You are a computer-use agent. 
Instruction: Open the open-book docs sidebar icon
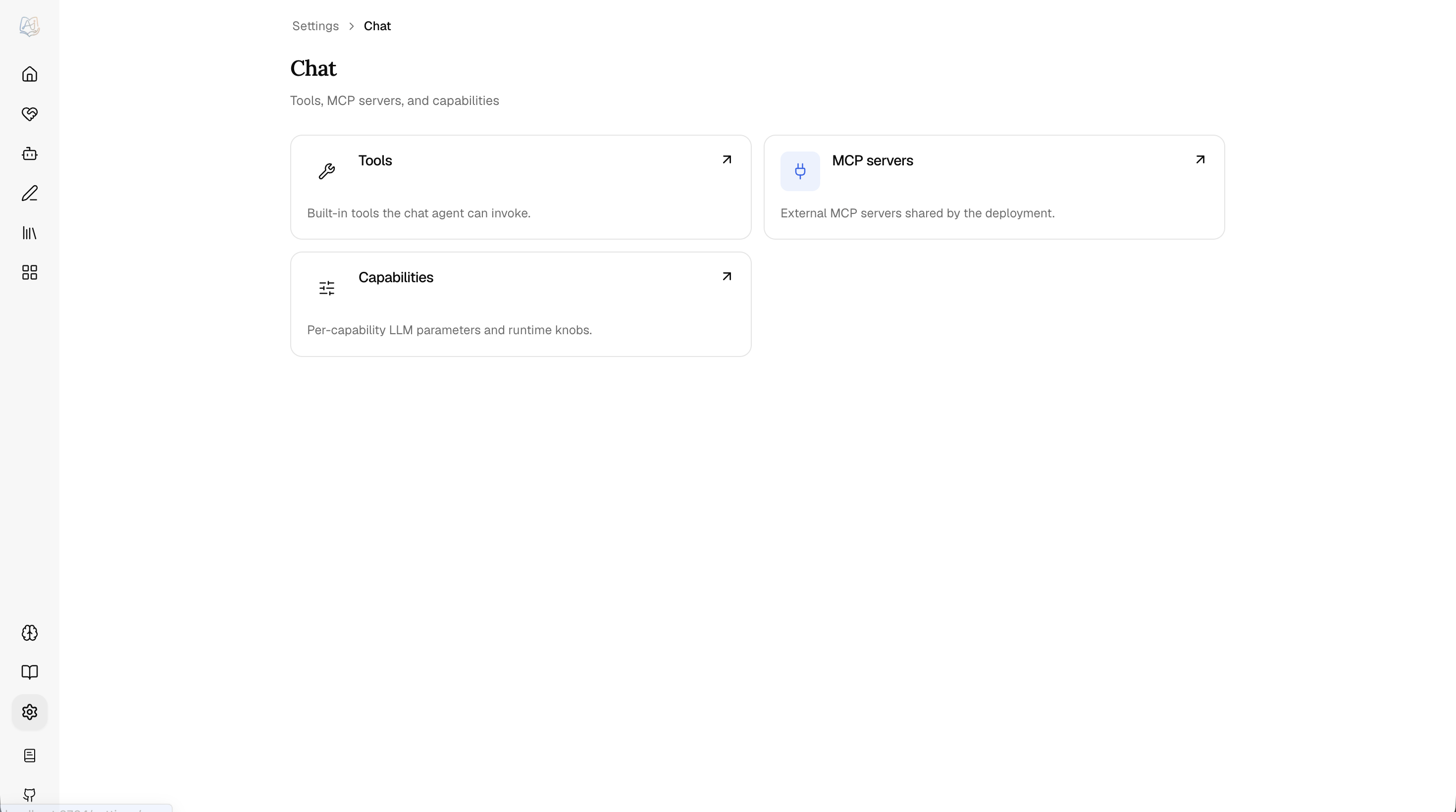(x=29, y=672)
